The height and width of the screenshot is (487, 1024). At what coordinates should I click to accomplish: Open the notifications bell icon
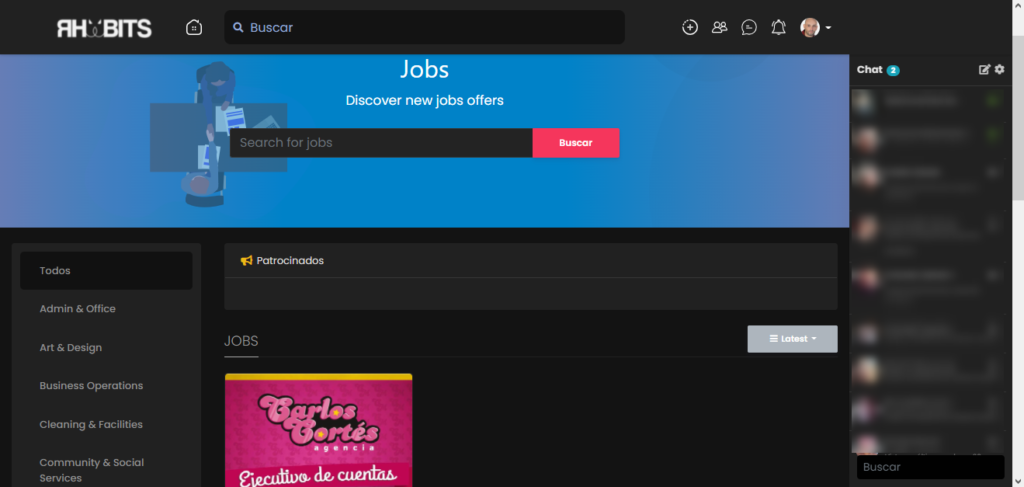[778, 27]
